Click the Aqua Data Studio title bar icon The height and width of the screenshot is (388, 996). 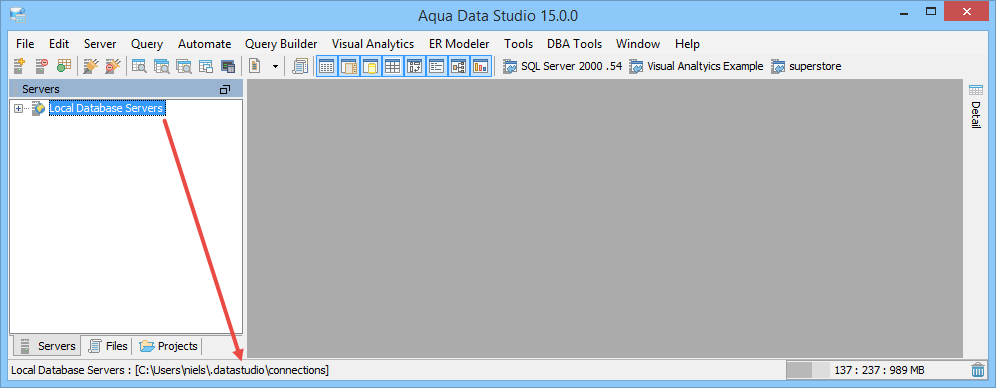18,14
